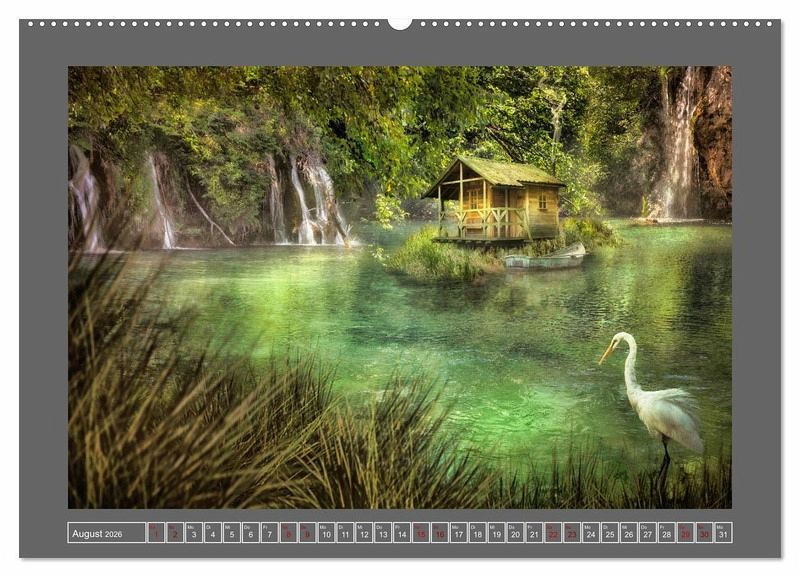
Task: Click day 11 in the calendar row
Action: tap(345, 532)
